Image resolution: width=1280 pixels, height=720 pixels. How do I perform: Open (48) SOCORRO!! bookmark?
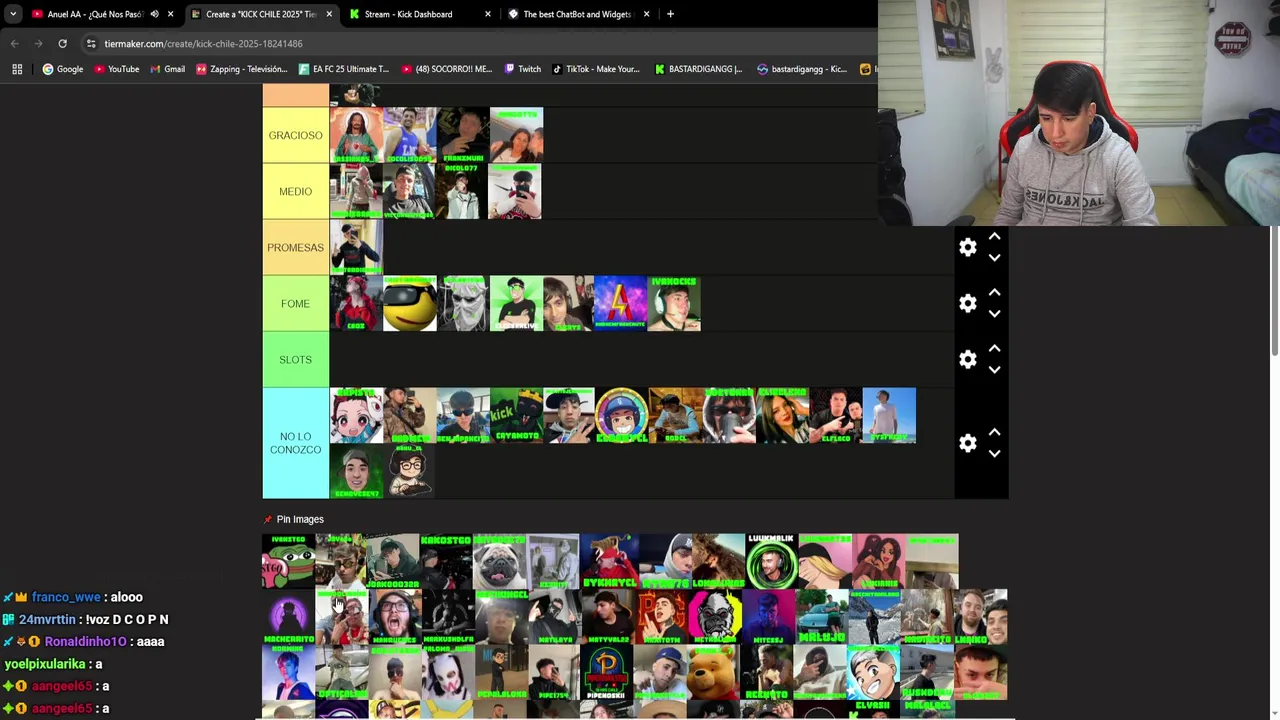[x=447, y=69]
